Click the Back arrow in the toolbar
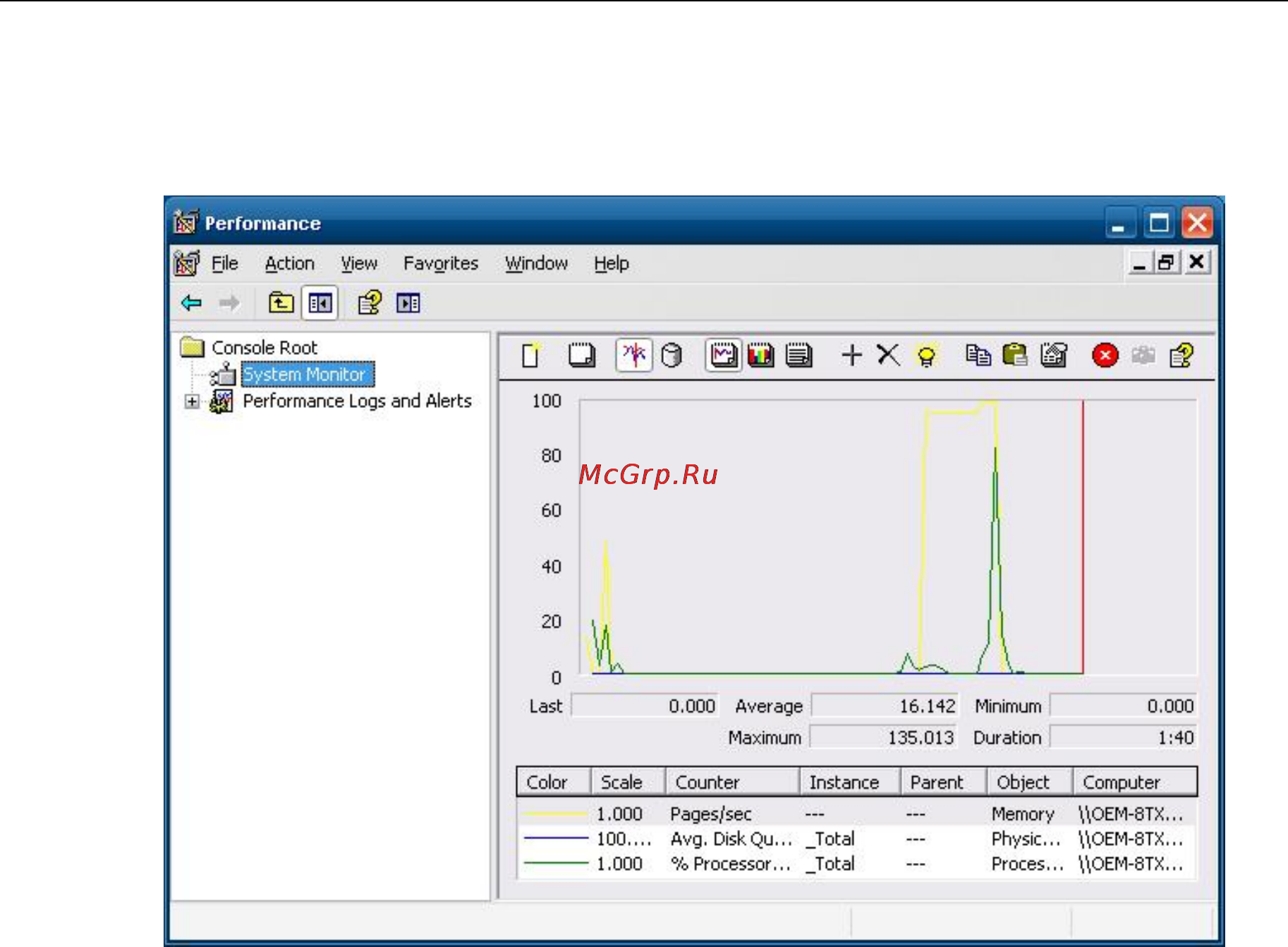The height and width of the screenshot is (947, 1288). click(x=192, y=303)
